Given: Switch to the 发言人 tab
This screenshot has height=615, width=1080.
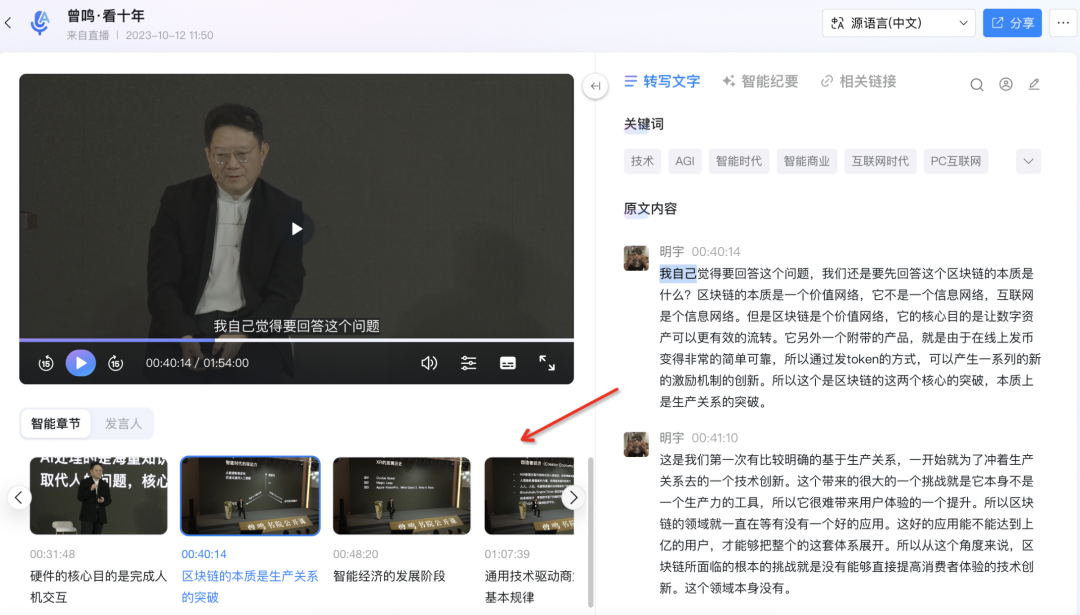Looking at the screenshot, I should tap(123, 424).
